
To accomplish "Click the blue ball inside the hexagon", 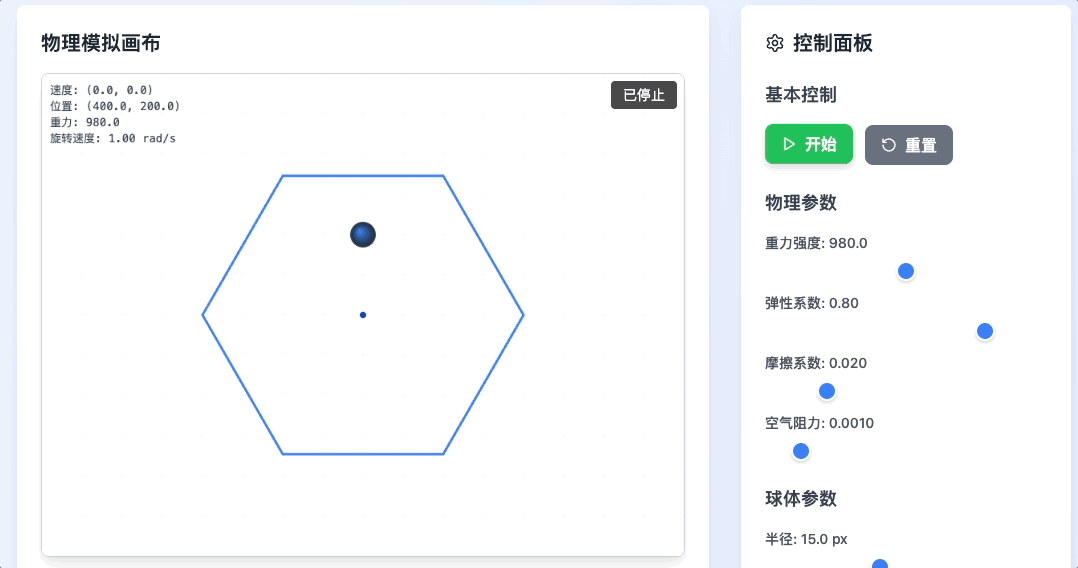I will (363, 235).
